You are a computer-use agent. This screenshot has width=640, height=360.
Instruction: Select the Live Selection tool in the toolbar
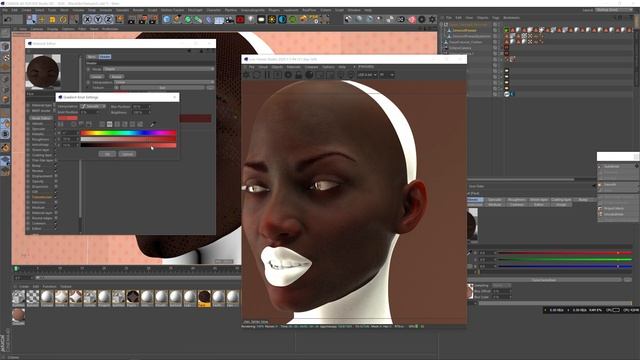click(x=31, y=19)
